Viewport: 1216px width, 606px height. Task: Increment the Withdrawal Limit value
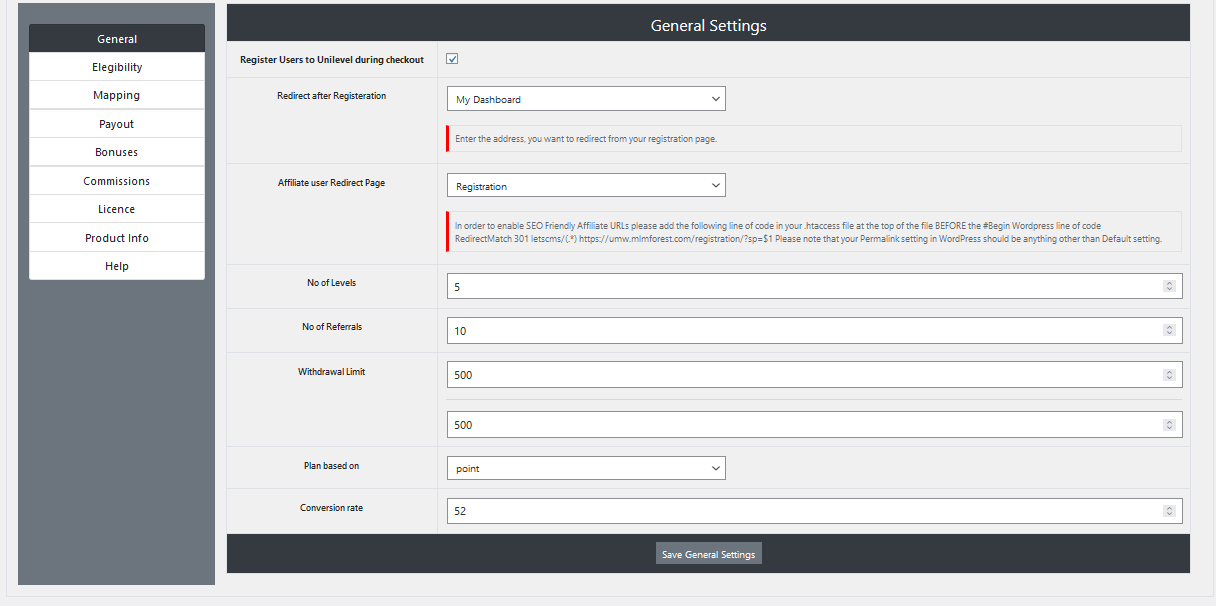click(1168, 371)
